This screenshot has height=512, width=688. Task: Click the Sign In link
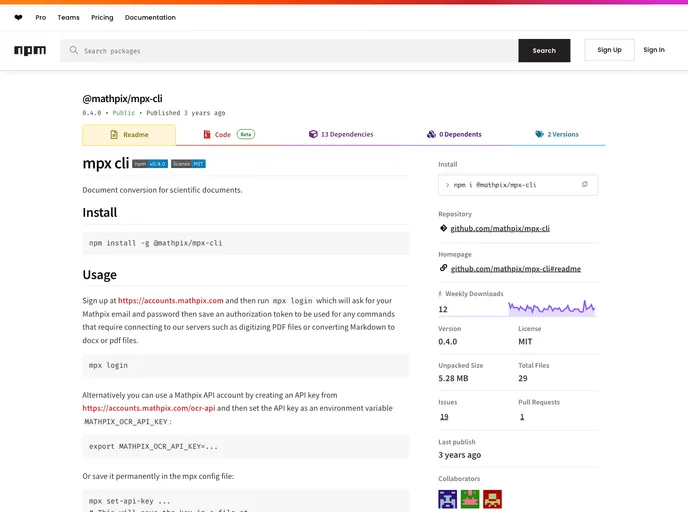pyautogui.click(x=654, y=50)
